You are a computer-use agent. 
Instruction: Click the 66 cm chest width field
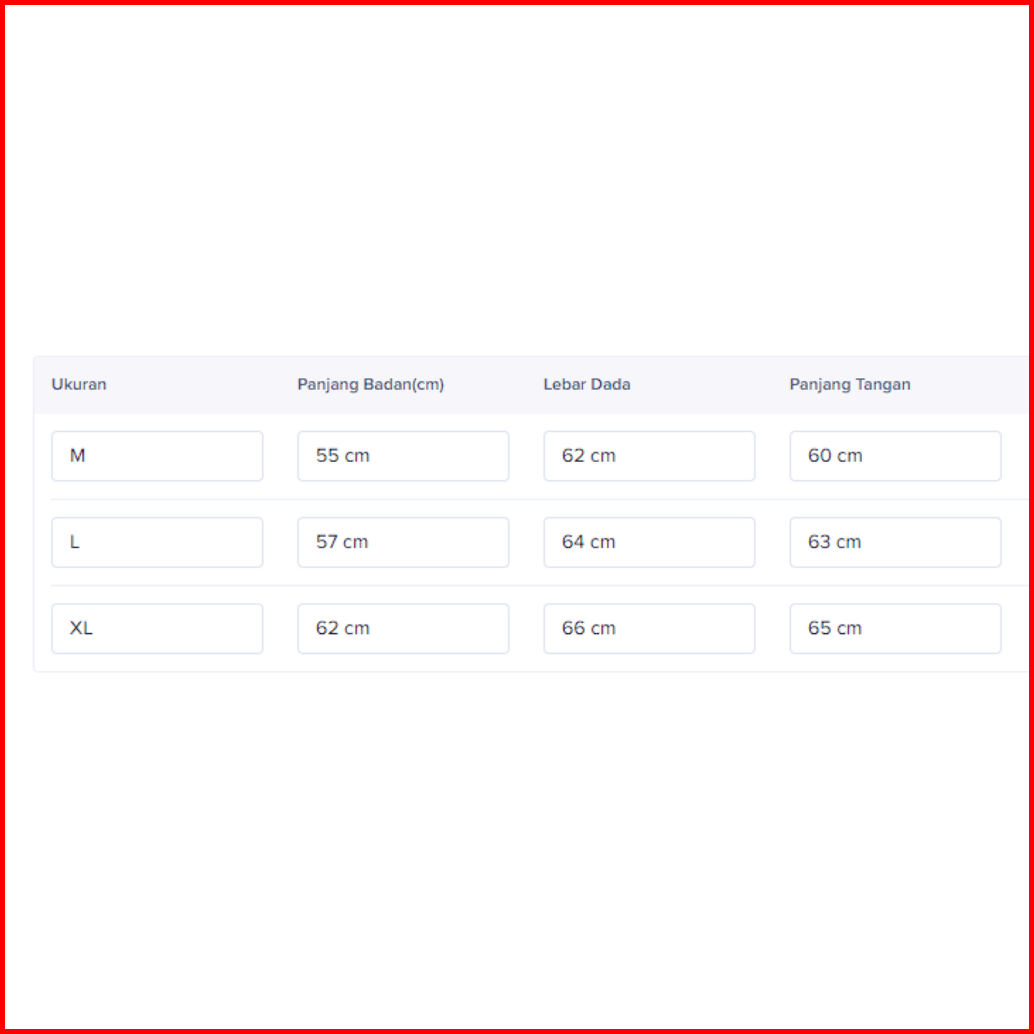(x=649, y=628)
